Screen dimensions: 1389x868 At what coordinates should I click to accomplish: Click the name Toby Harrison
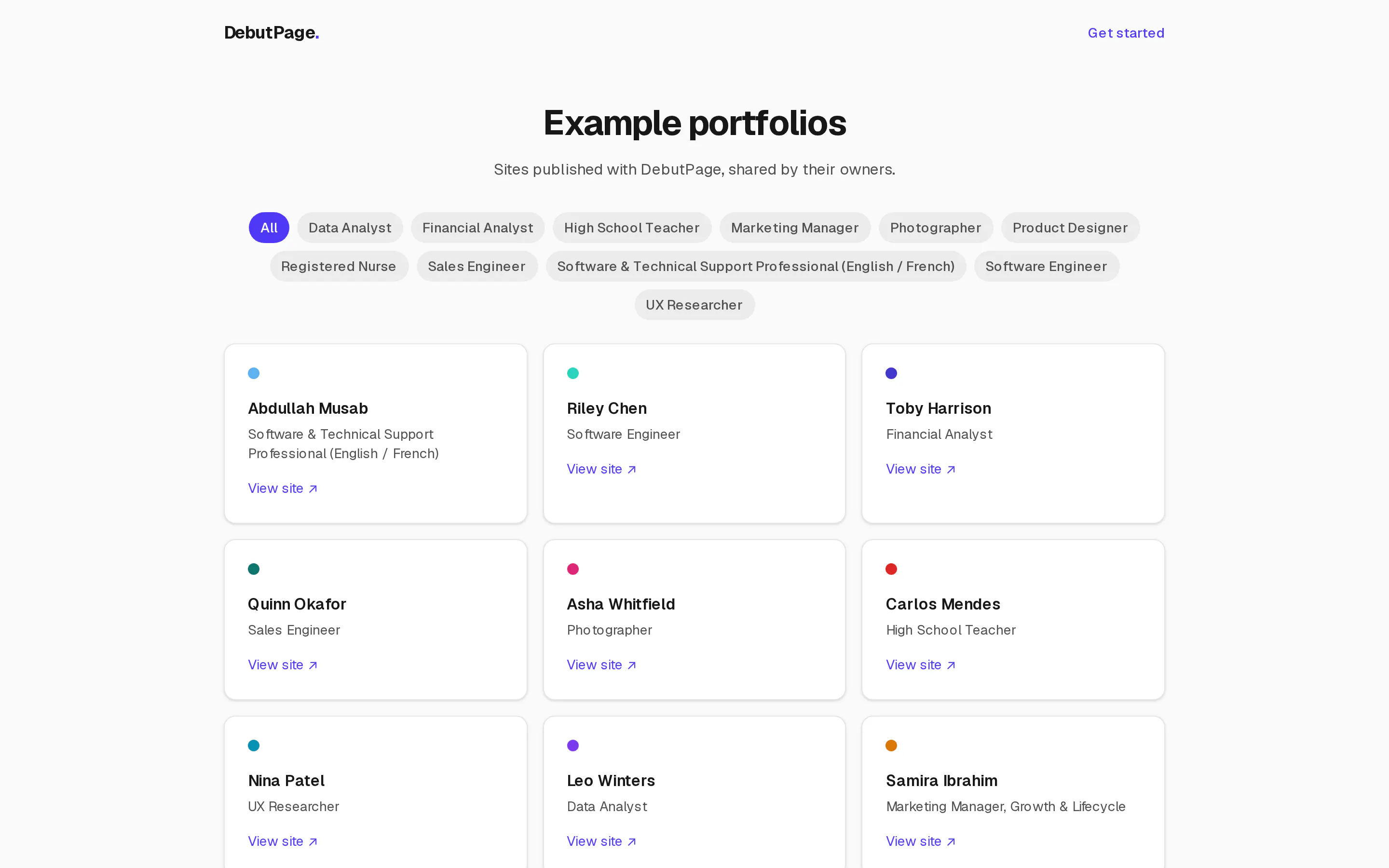coord(939,408)
